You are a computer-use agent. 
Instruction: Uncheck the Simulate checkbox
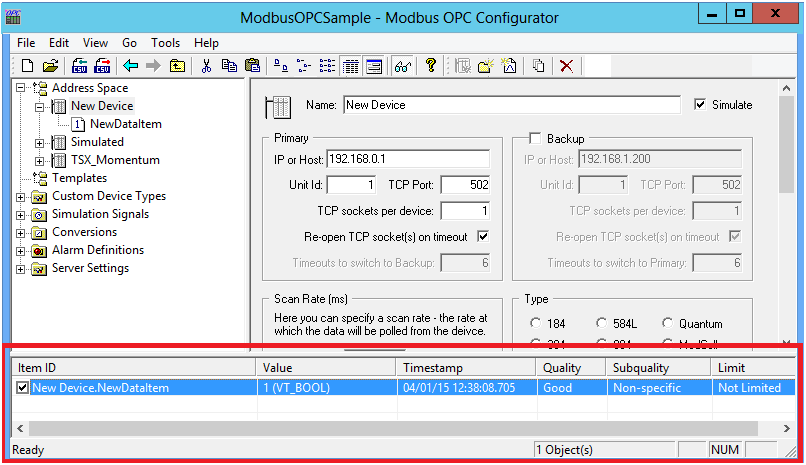click(700, 105)
